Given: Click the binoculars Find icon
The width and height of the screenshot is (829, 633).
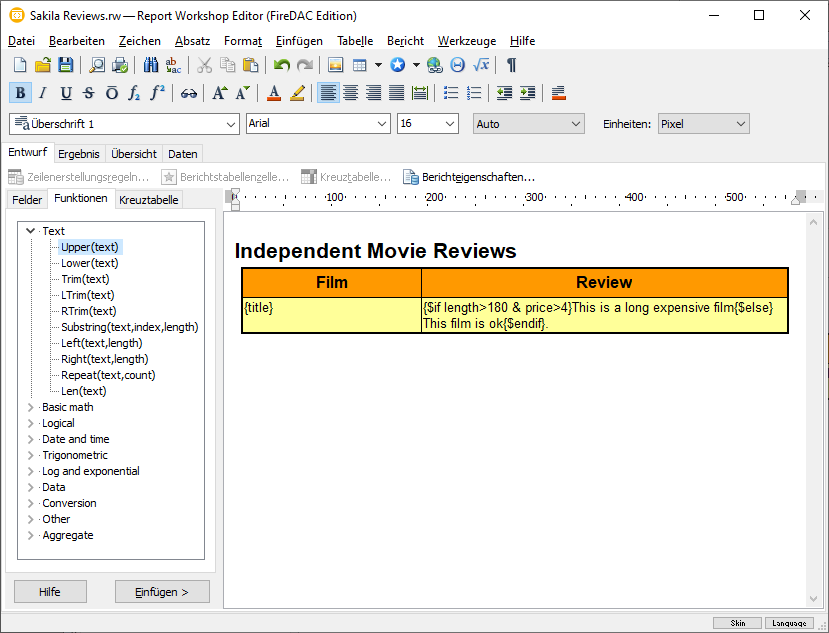Looking at the screenshot, I should [151, 65].
